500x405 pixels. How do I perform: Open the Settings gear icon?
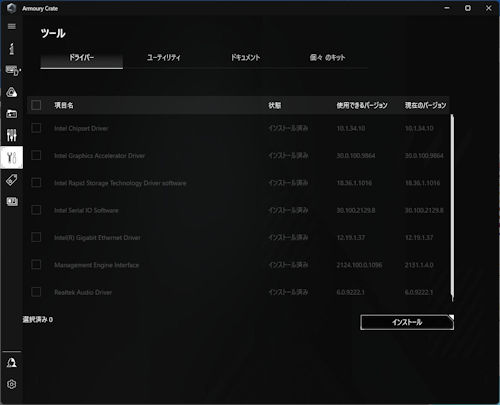click(x=12, y=384)
